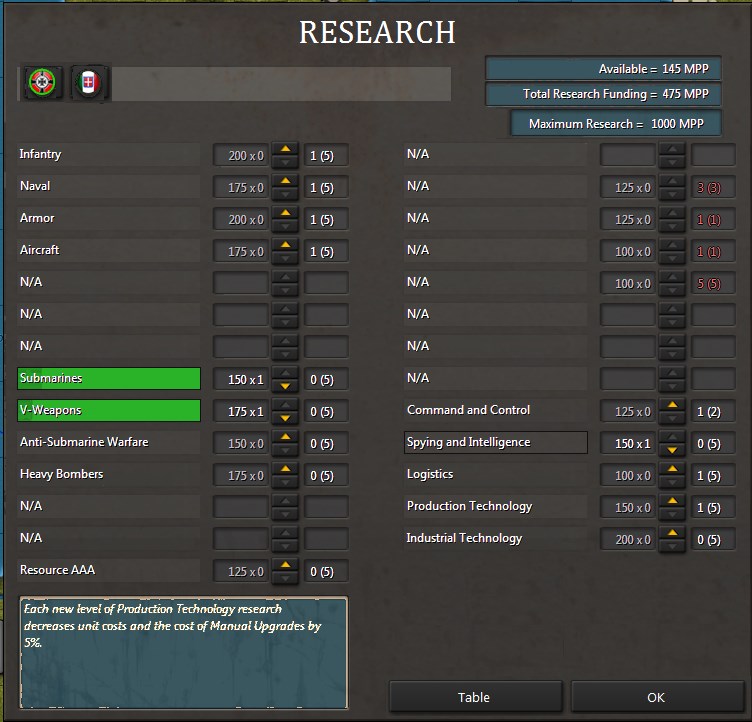Click the up arrow for Infantry research
The height and width of the screenshot is (722, 752).
pos(285,149)
